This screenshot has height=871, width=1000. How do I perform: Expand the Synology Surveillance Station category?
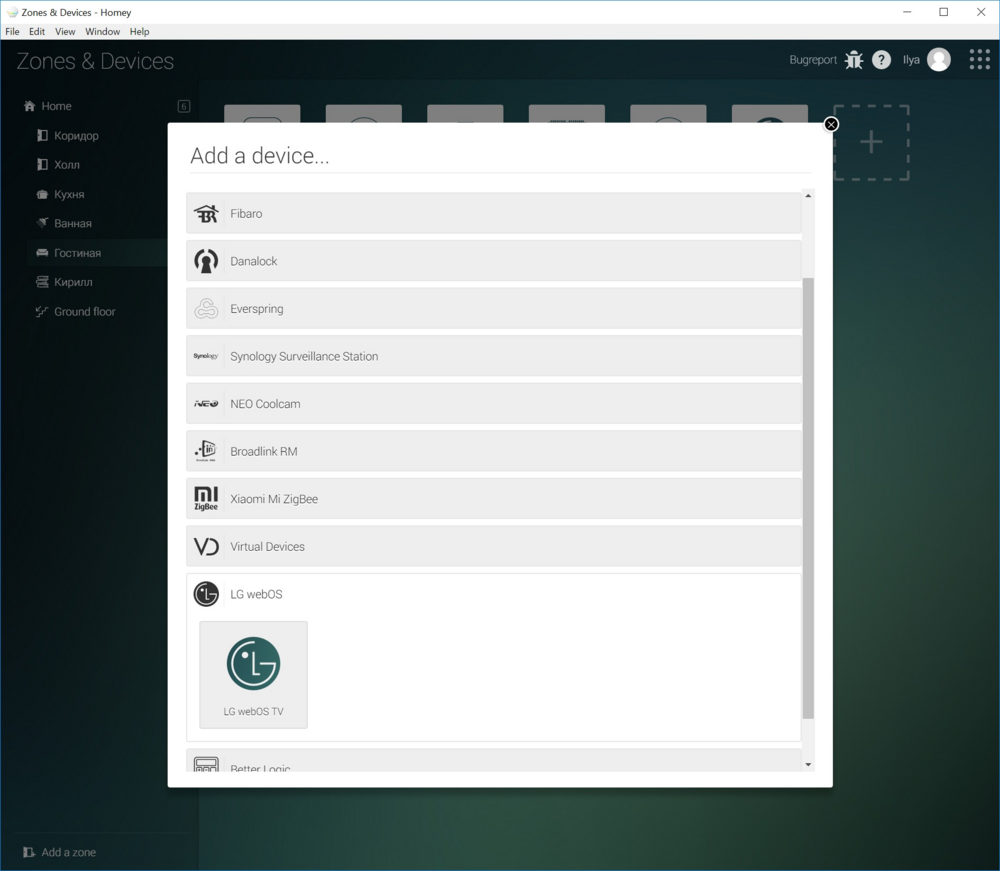coord(494,356)
